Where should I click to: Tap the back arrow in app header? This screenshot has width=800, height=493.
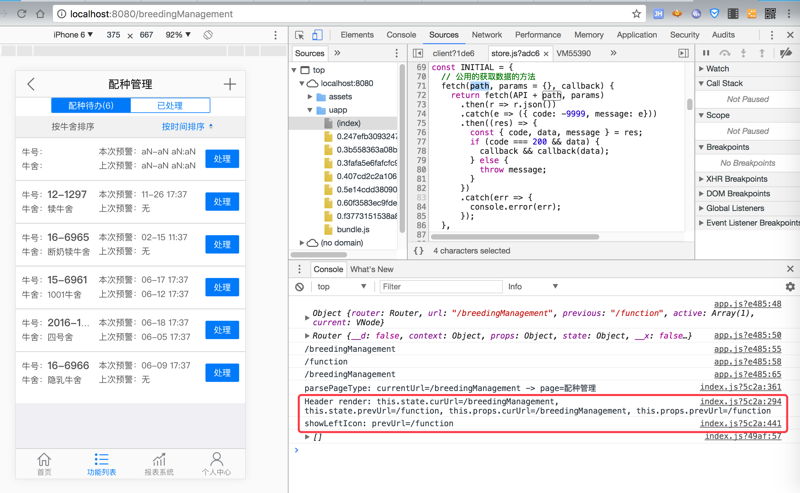[x=31, y=85]
